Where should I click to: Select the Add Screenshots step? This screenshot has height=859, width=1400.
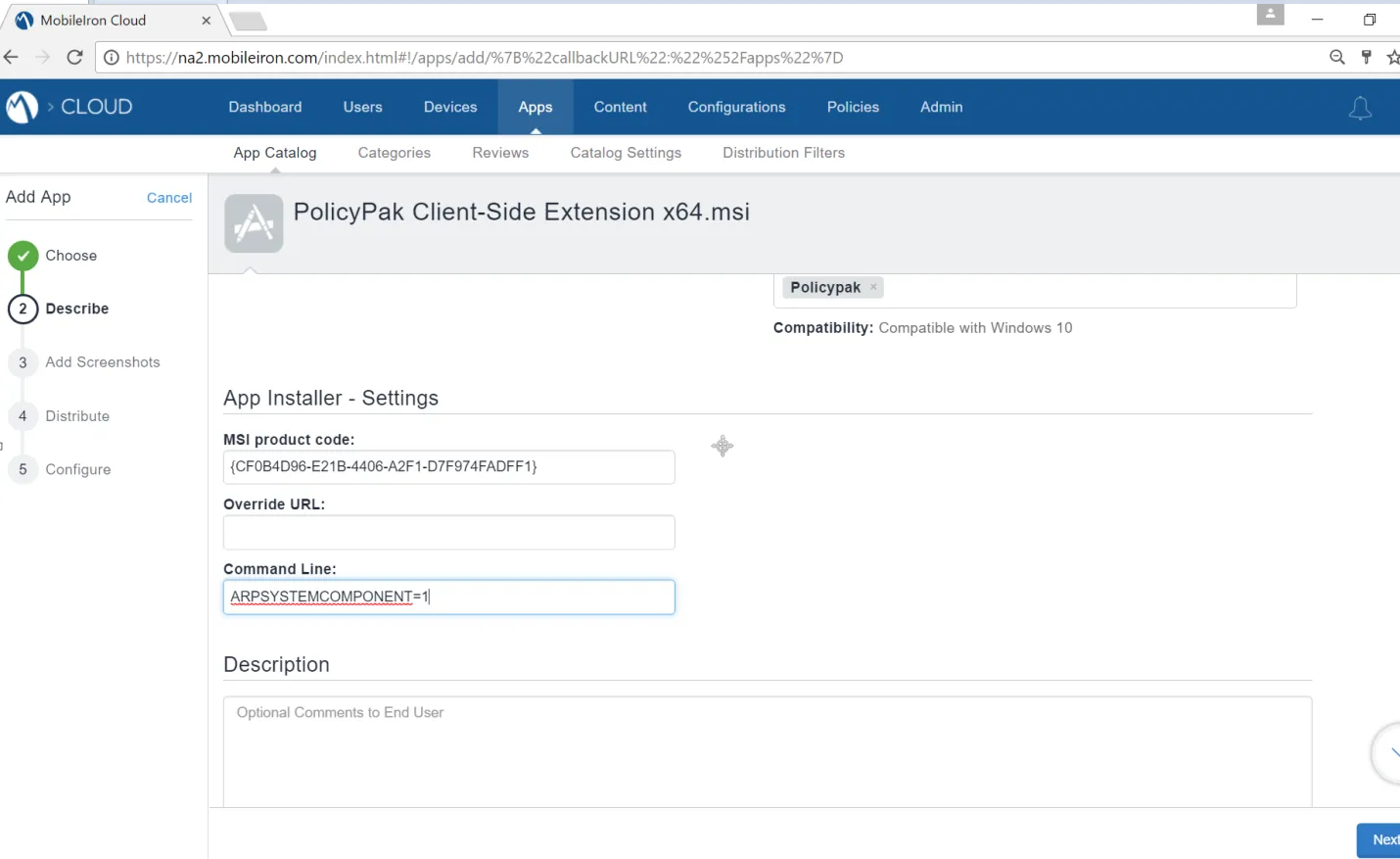[x=103, y=362]
